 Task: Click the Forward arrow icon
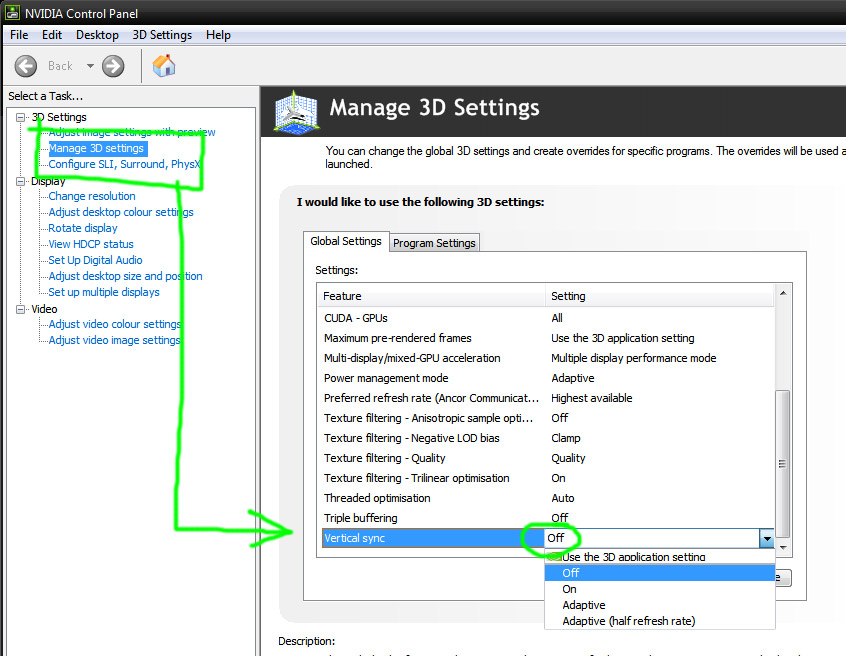pos(113,66)
